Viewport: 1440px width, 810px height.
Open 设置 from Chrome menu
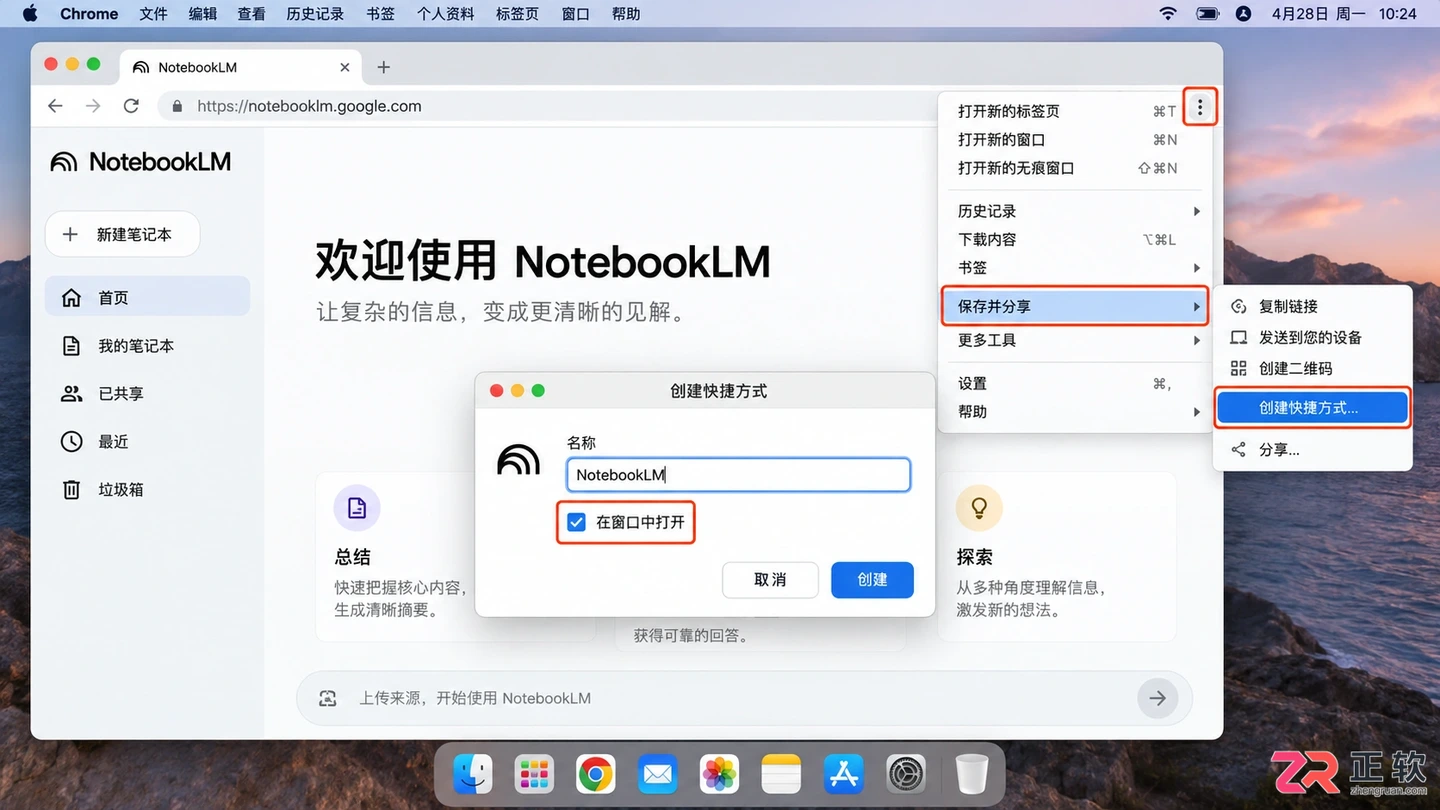(x=1073, y=383)
